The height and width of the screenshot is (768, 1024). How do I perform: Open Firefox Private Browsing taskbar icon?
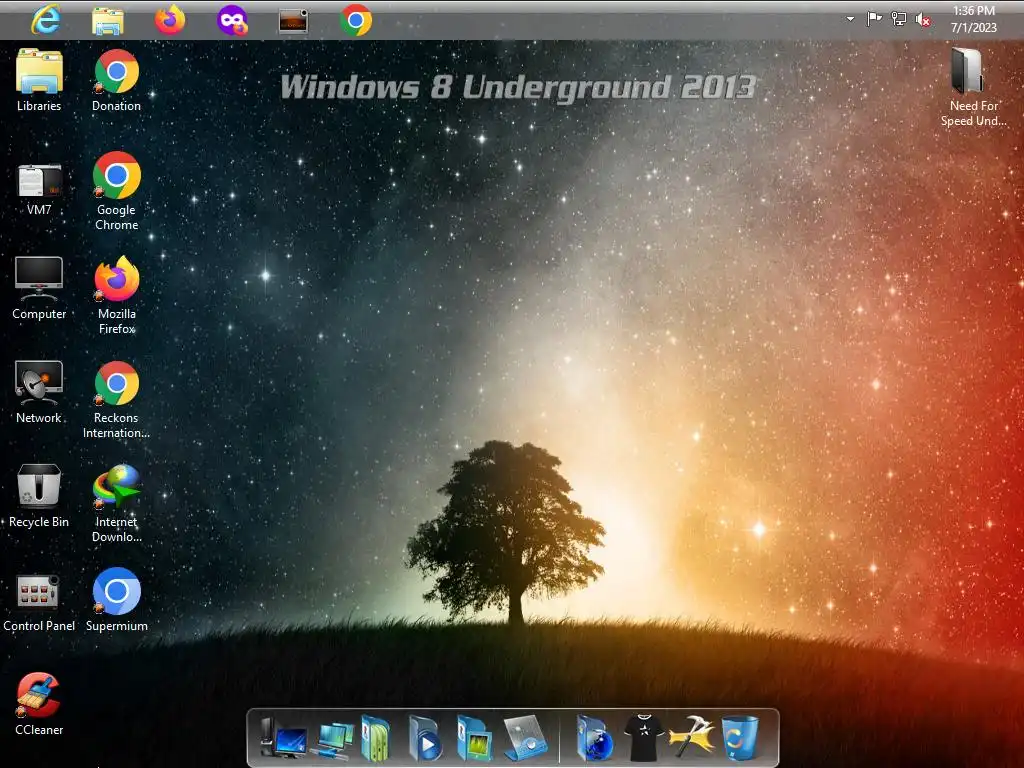232,20
